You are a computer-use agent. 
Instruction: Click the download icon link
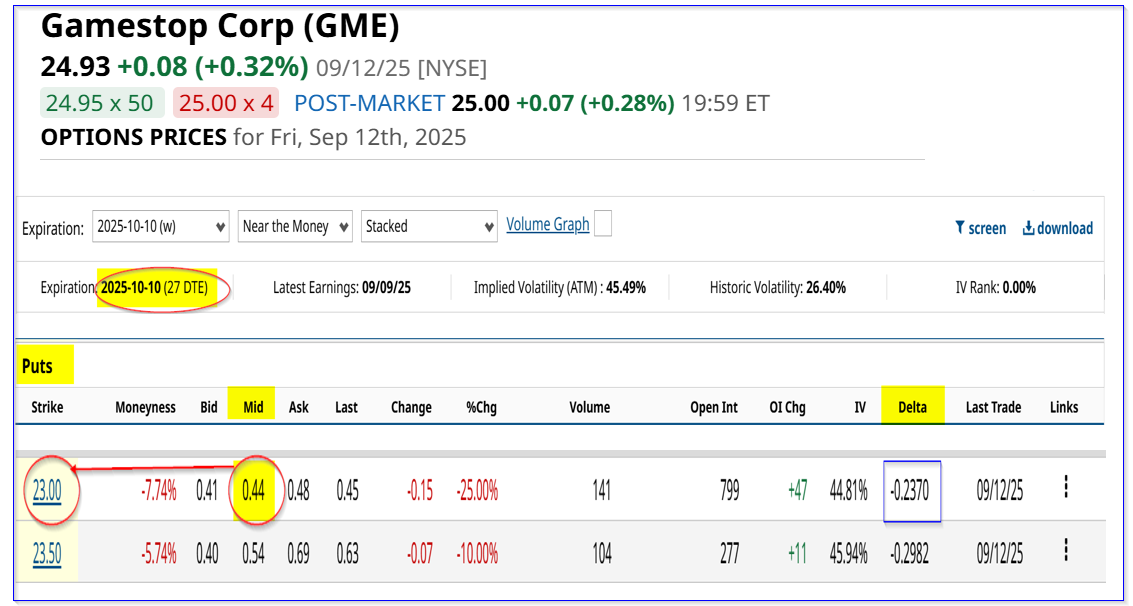point(1058,228)
